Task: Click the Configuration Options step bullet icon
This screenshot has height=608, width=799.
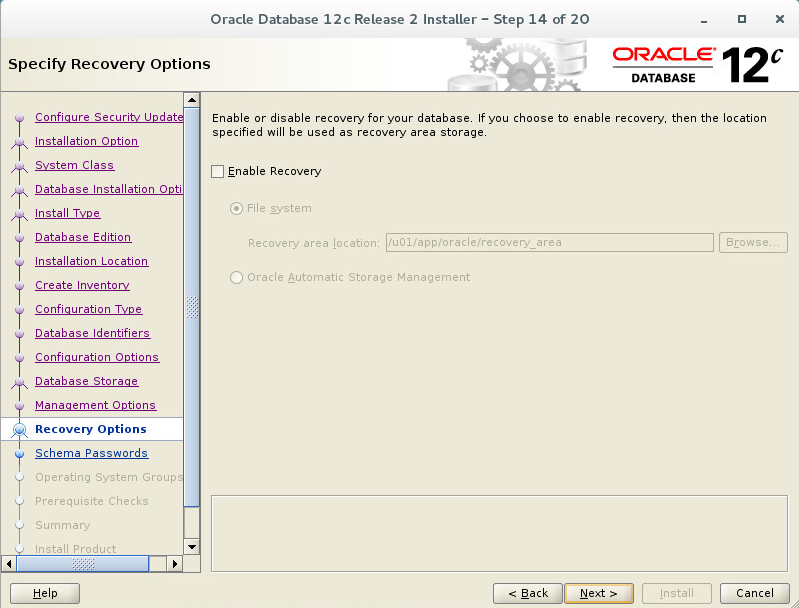Action: (19, 358)
